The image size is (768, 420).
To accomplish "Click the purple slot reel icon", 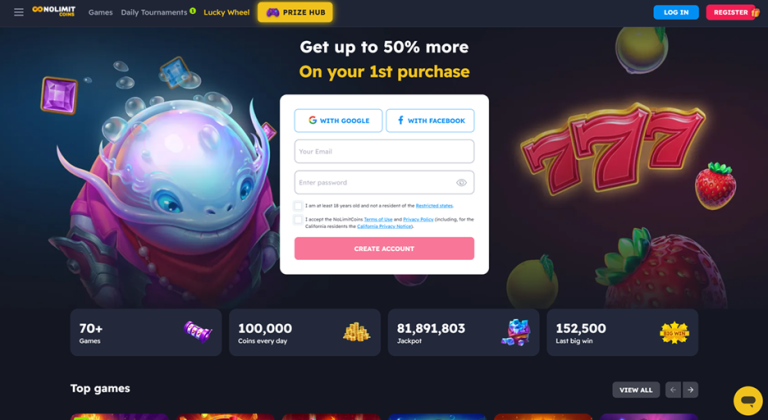I will (198, 332).
